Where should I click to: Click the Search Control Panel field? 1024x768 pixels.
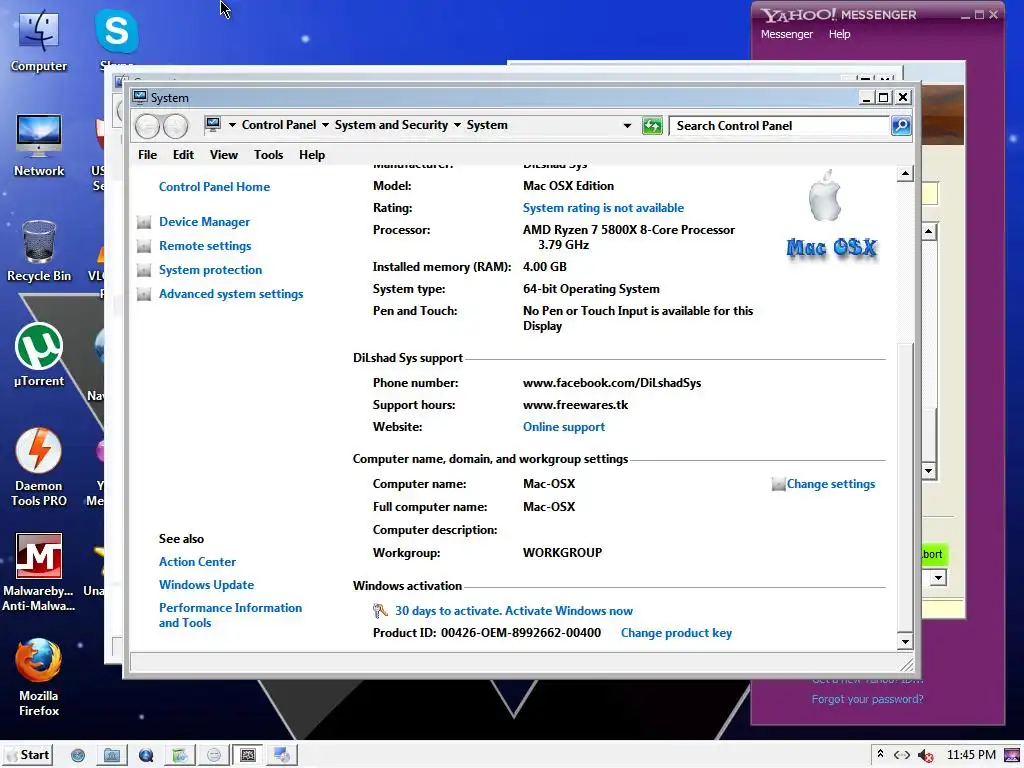coord(780,125)
